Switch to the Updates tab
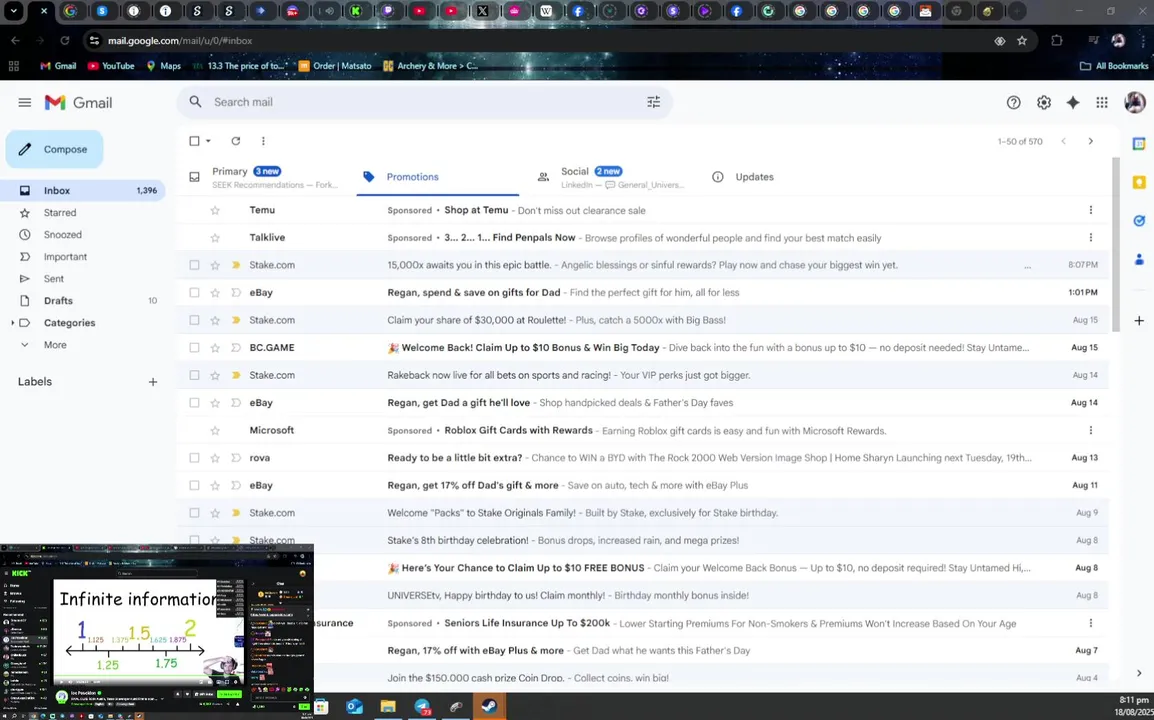 tap(754, 177)
